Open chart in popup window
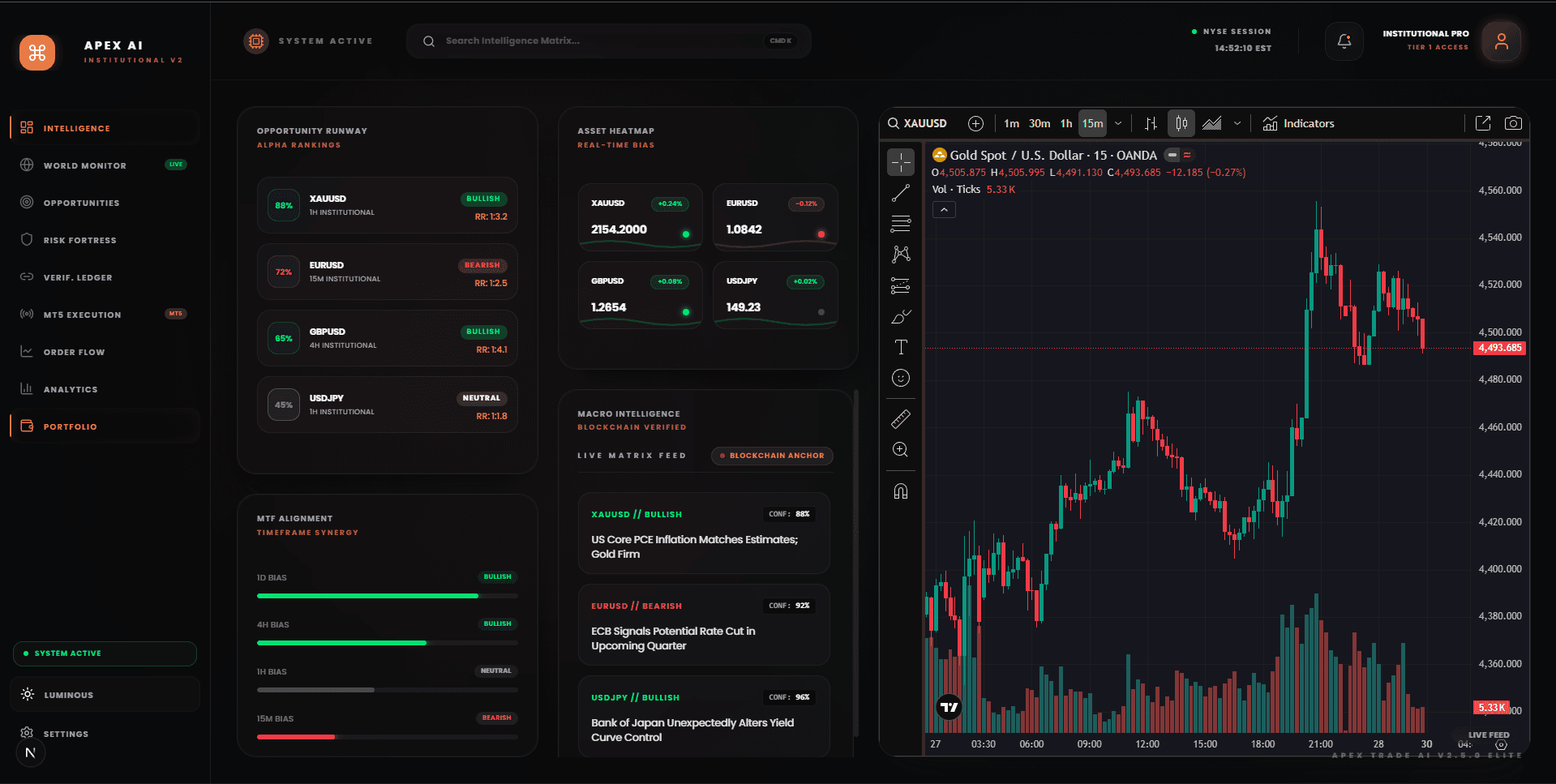Image resolution: width=1556 pixels, height=784 pixels. 1483,123
